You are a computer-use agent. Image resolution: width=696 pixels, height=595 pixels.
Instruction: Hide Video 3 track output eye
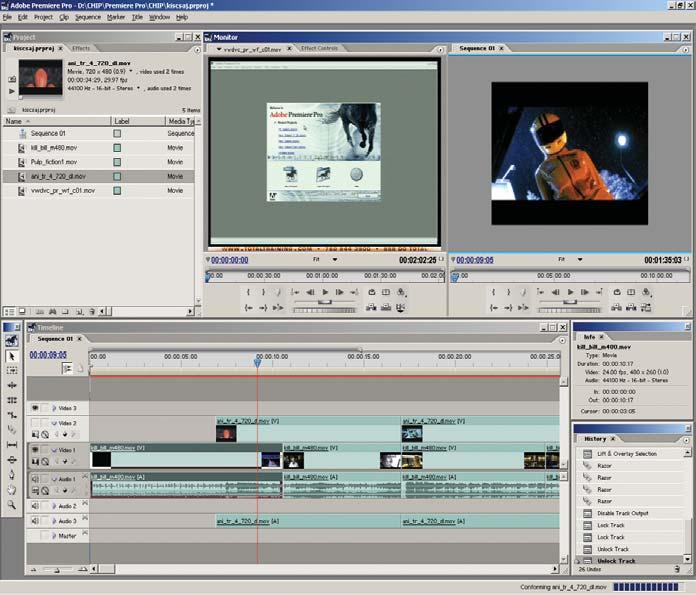click(x=35, y=408)
